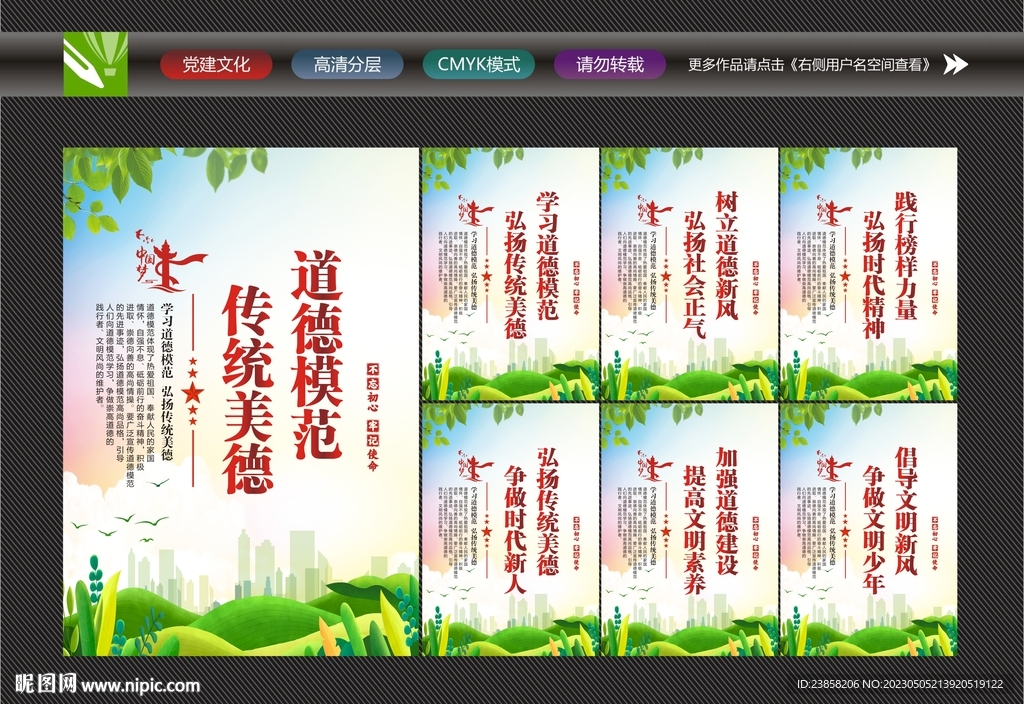Click the large red star on the big poster
This screenshot has height=704, width=1024.
[193, 393]
